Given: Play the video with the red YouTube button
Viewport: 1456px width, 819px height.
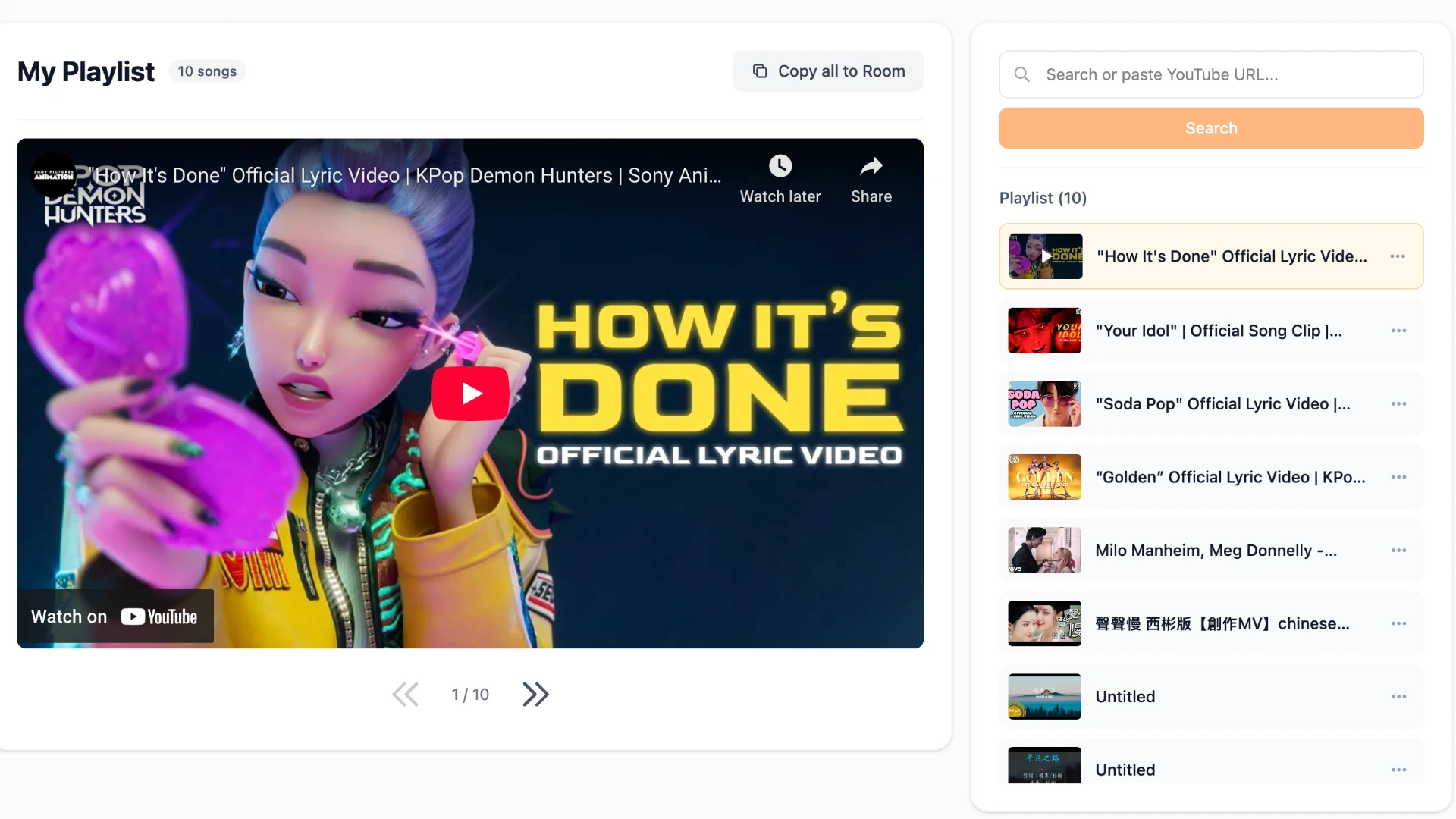Looking at the screenshot, I should coord(470,393).
